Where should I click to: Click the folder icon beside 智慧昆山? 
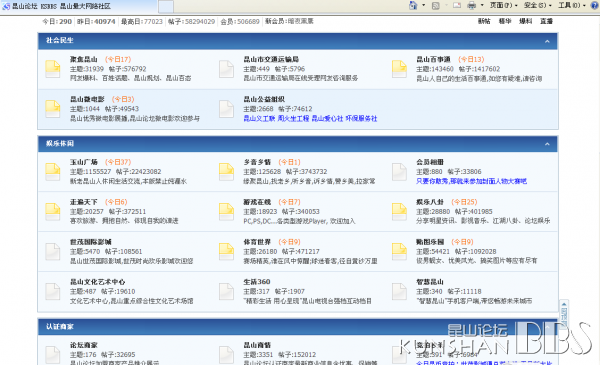pos(399,292)
